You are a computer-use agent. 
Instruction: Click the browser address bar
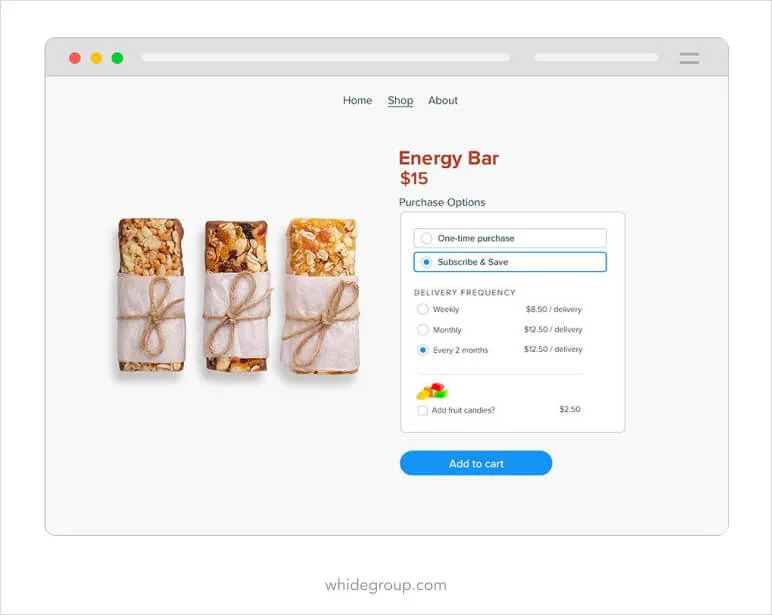click(326, 58)
